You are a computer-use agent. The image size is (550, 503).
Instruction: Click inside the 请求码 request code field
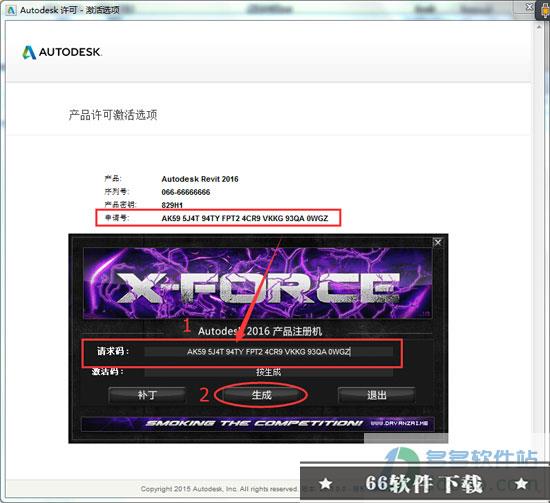268,351
